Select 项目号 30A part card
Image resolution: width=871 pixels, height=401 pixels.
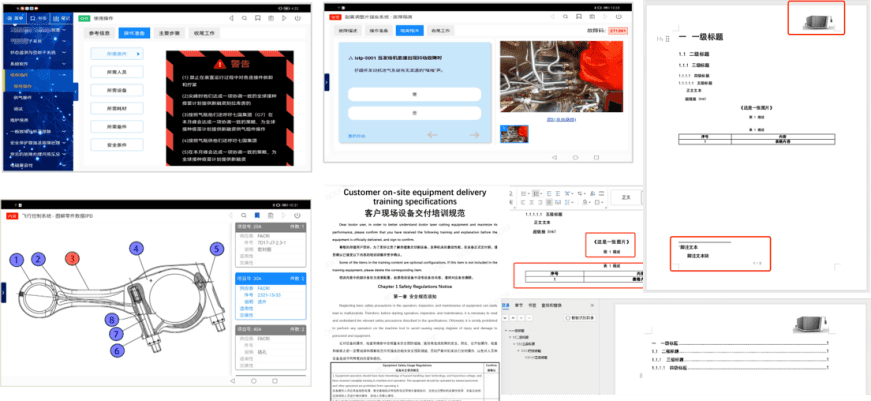[271, 297]
